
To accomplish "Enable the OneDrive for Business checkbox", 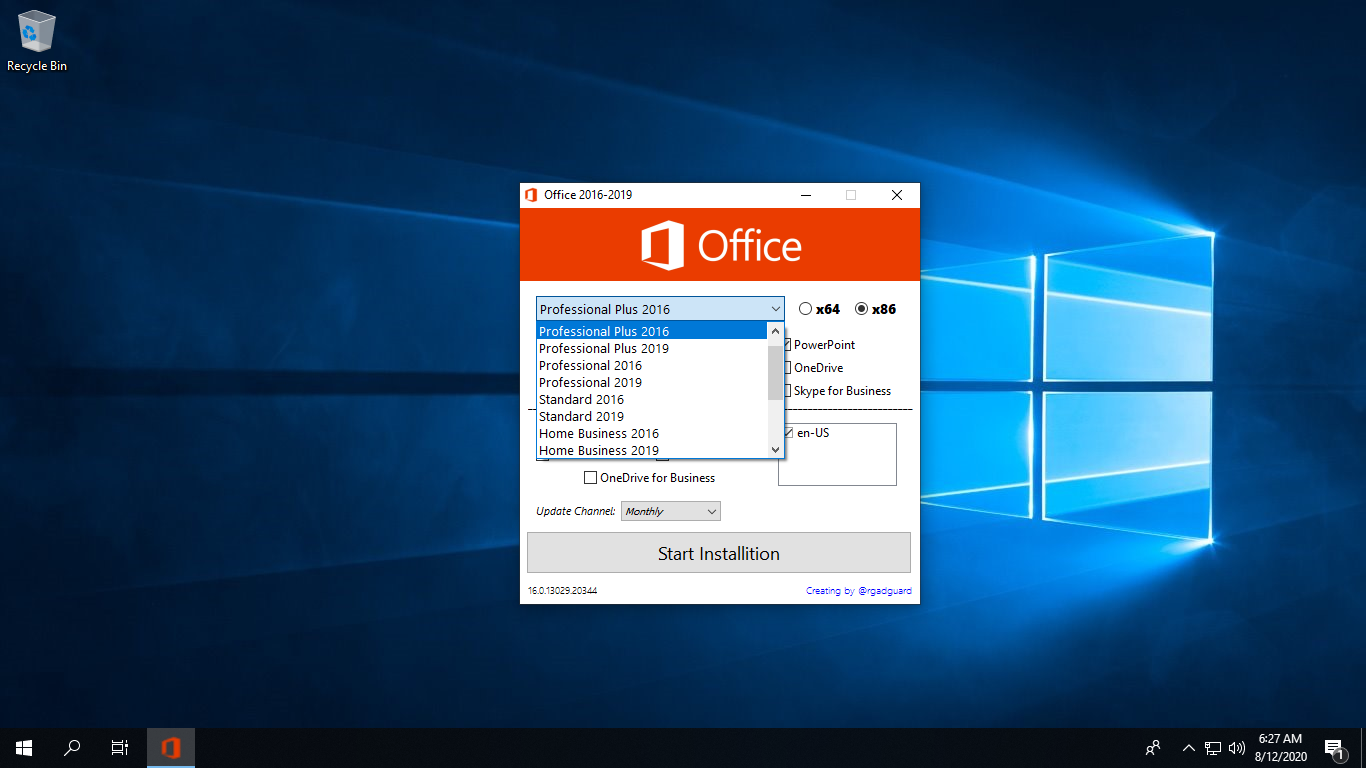I will [591, 478].
